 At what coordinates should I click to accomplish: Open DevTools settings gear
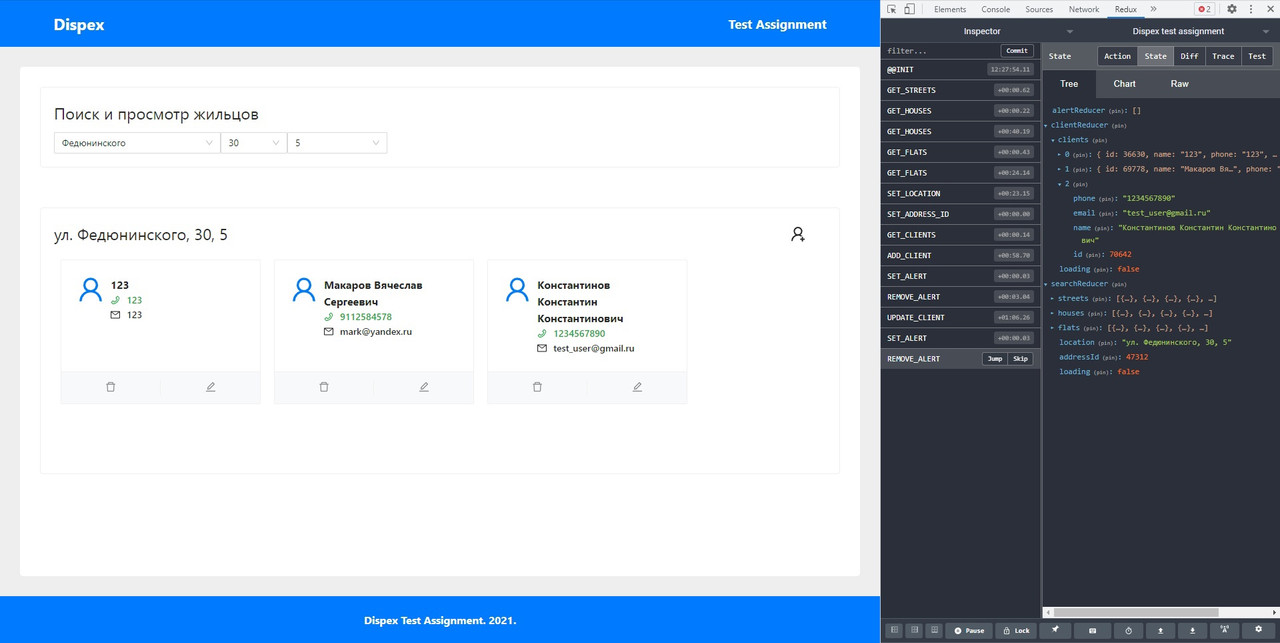pyautogui.click(x=1232, y=9)
